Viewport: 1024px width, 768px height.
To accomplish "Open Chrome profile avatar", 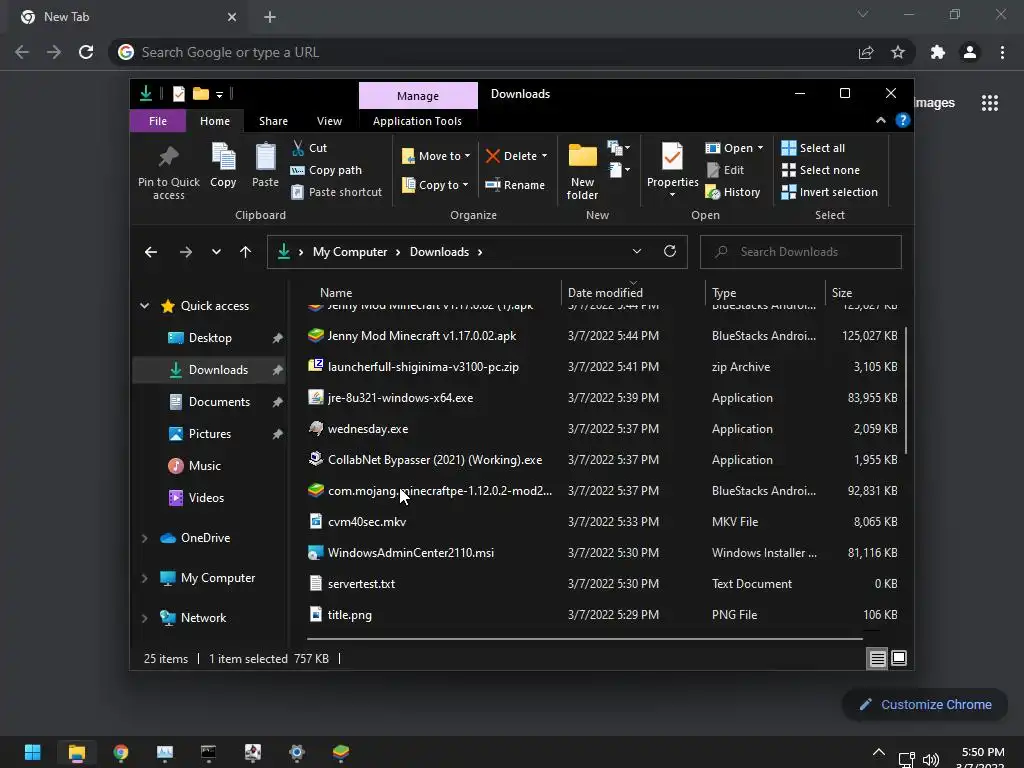I will (970, 52).
